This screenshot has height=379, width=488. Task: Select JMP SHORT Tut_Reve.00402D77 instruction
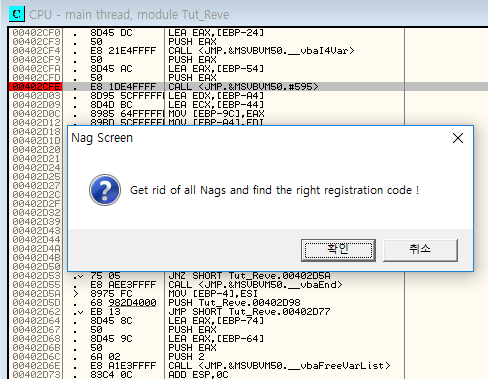pos(249,312)
